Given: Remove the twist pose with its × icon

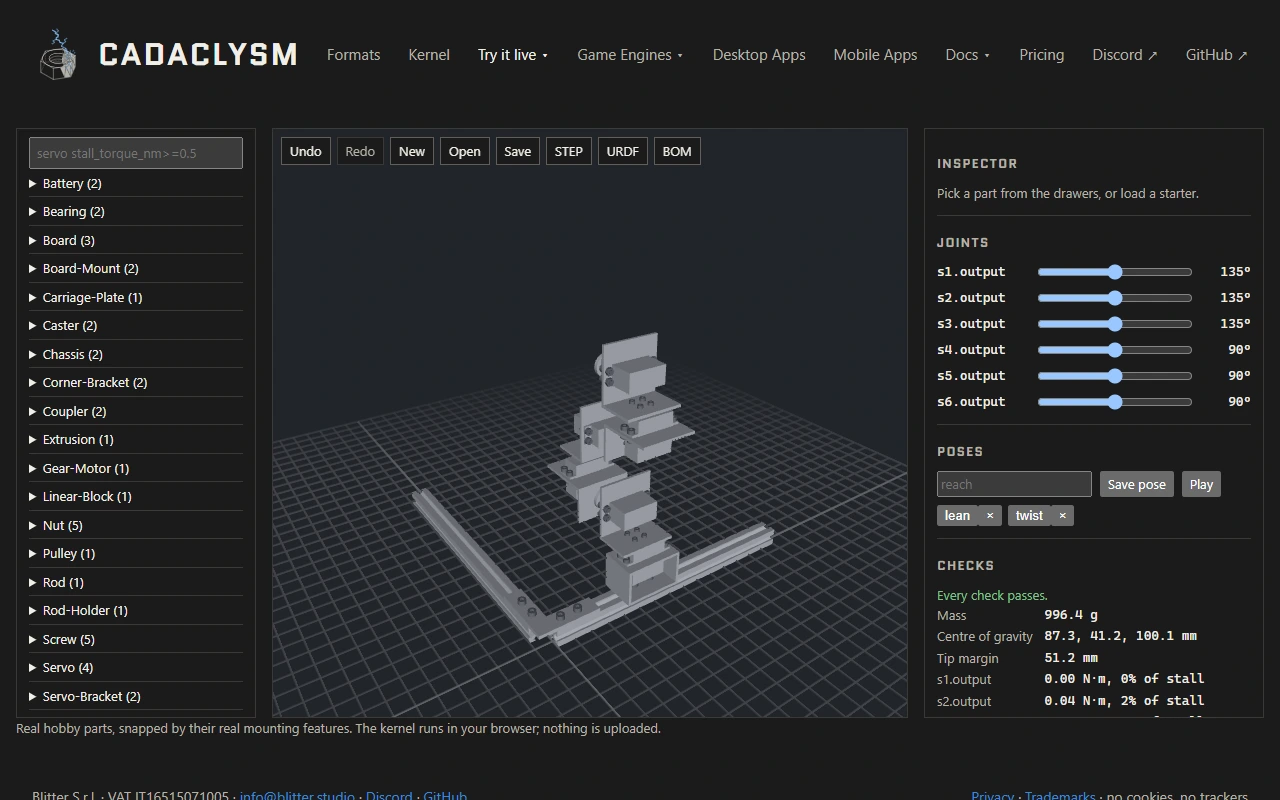Looking at the screenshot, I should click(1062, 516).
